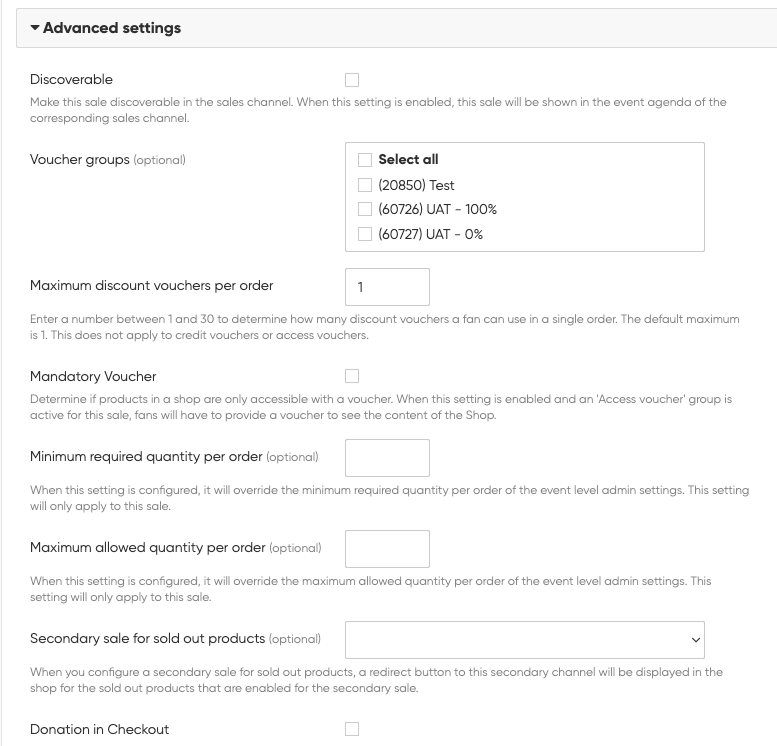Click the Mandatory Voucher setting label
Viewport: 777px width, 746px height.
tap(93, 376)
